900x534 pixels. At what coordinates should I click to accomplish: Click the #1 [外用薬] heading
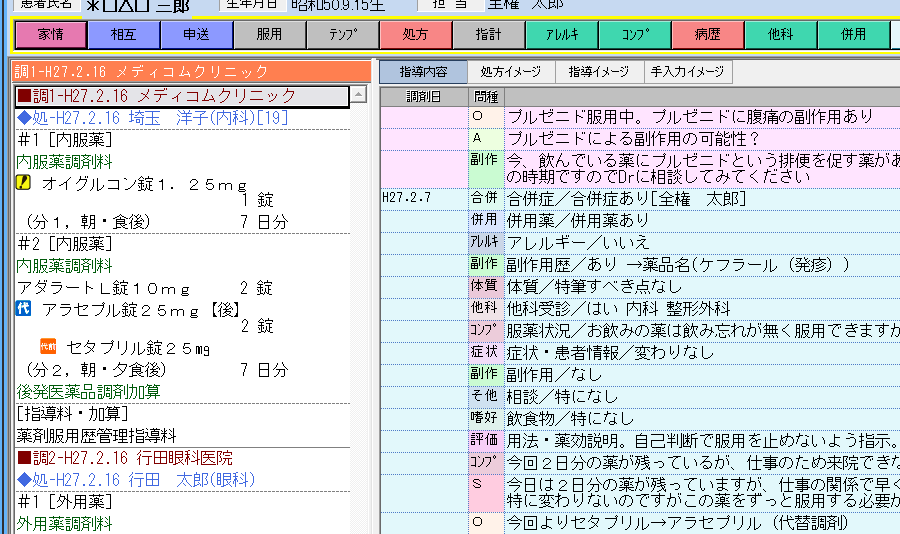click(65, 502)
